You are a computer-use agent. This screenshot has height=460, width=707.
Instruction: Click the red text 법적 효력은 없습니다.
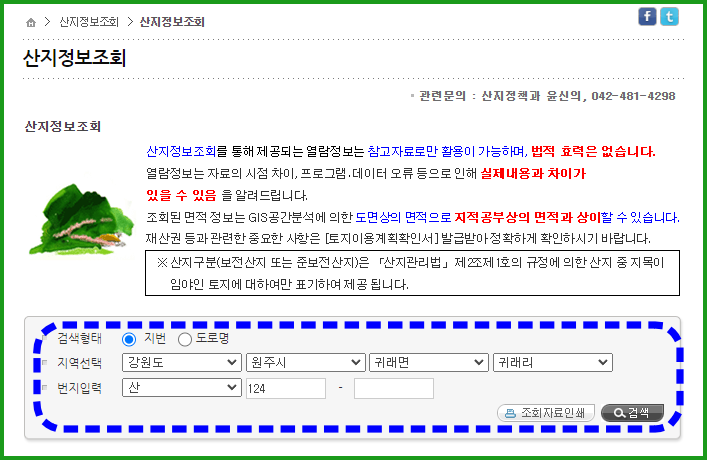click(x=593, y=152)
